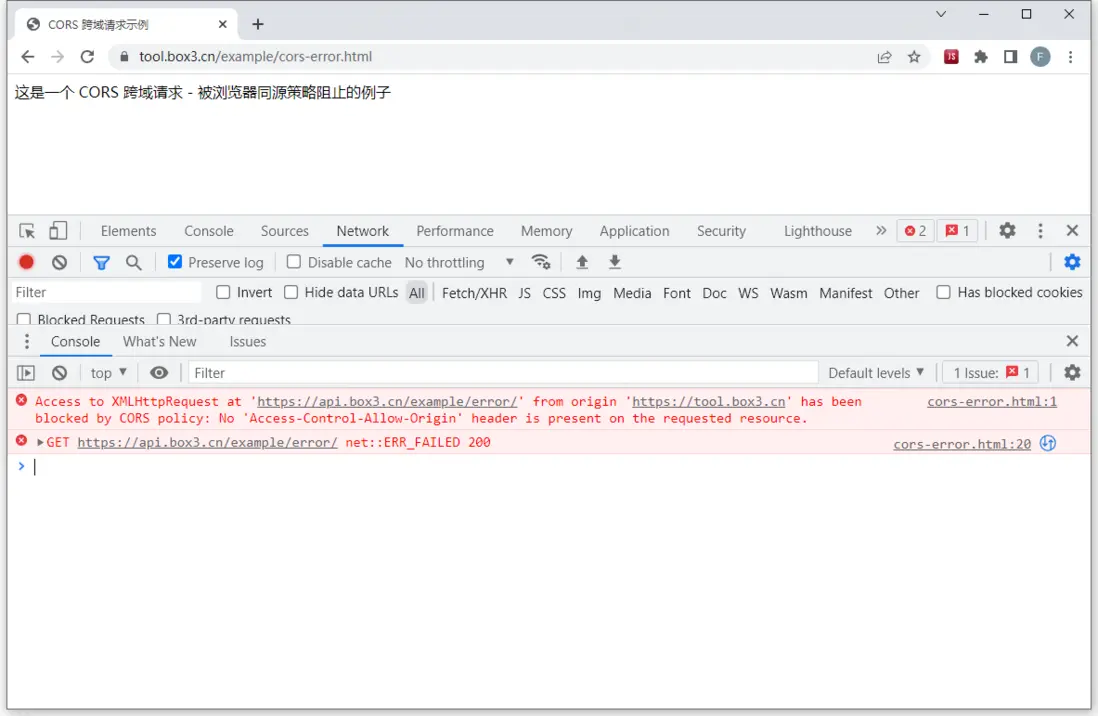Expand the GET request error entry

click(40, 443)
